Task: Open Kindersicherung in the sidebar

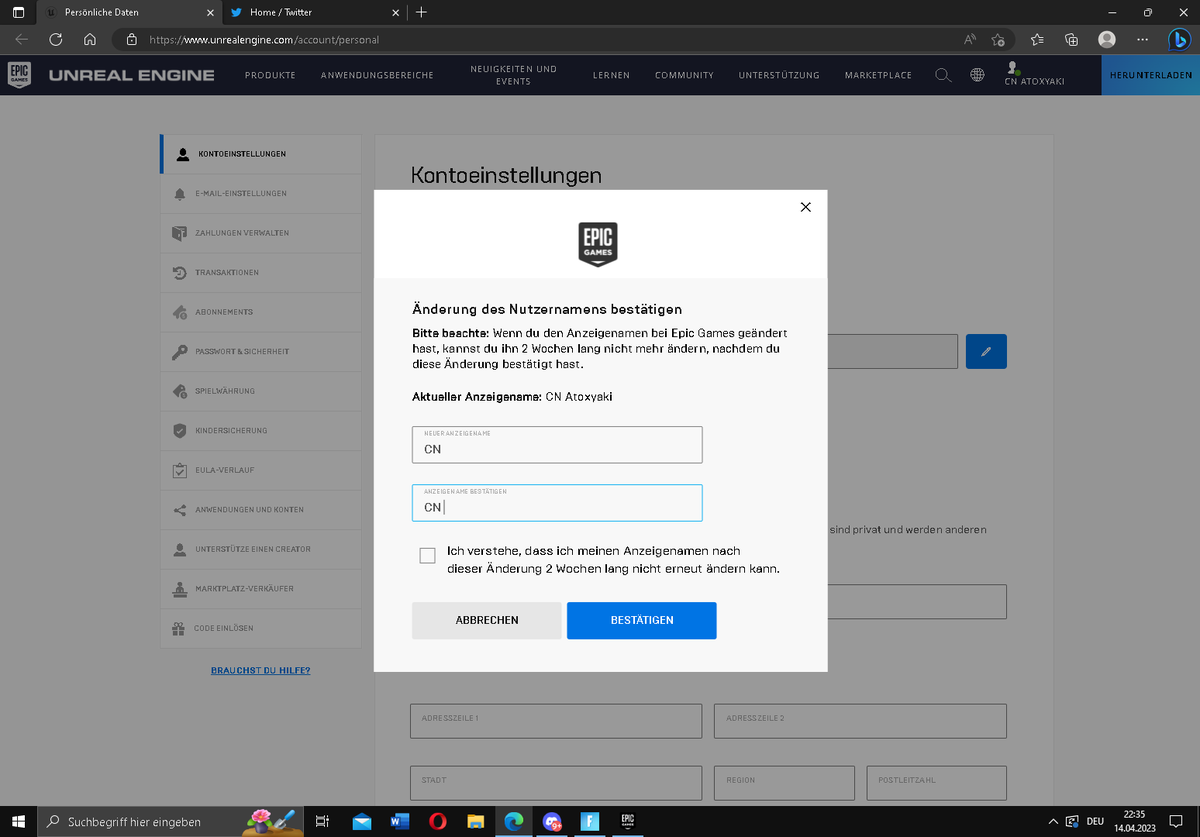Action: tap(260, 431)
